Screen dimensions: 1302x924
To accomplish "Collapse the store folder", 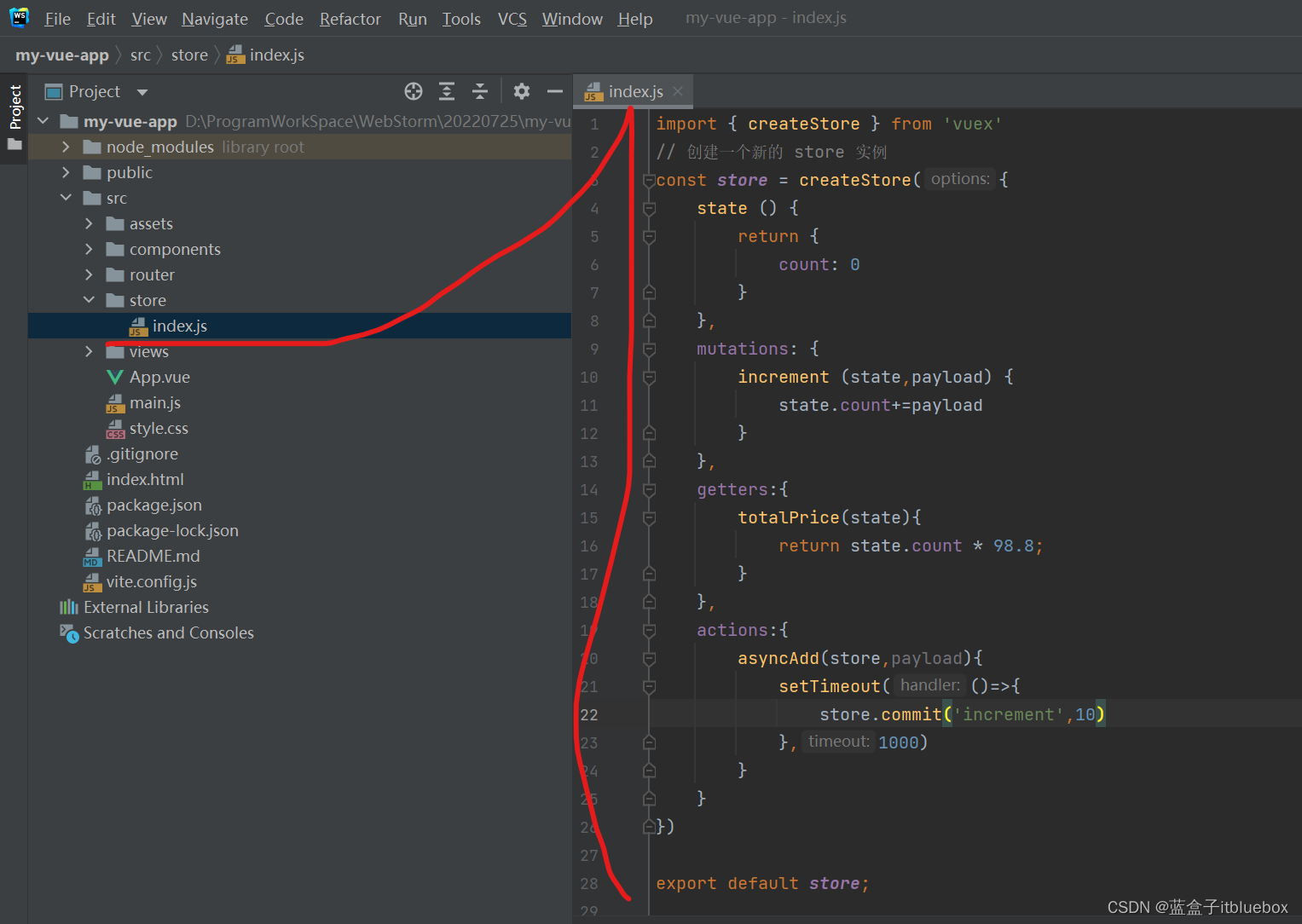I will [x=89, y=300].
